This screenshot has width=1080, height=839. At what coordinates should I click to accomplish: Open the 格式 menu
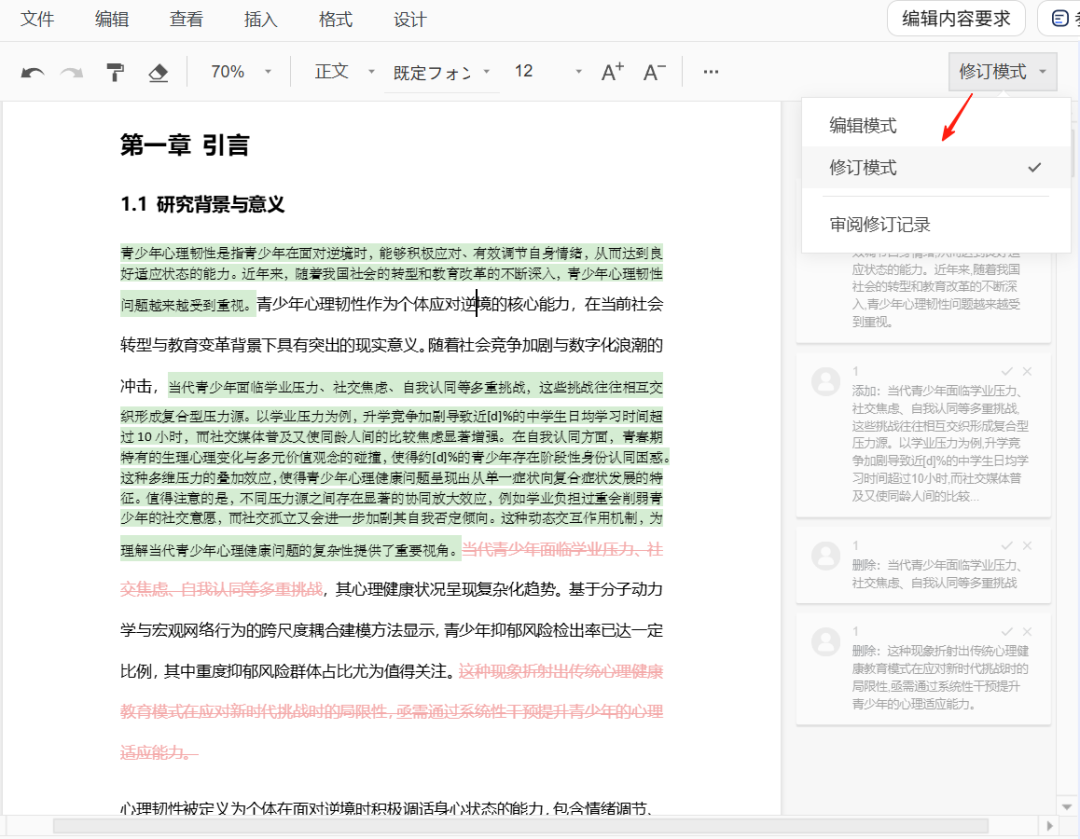click(335, 20)
